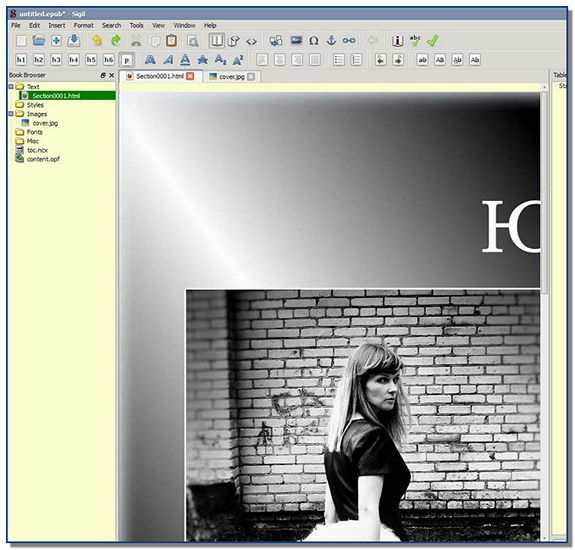Open the Format menu
The image size is (575, 550).
(x=83, y=25)
